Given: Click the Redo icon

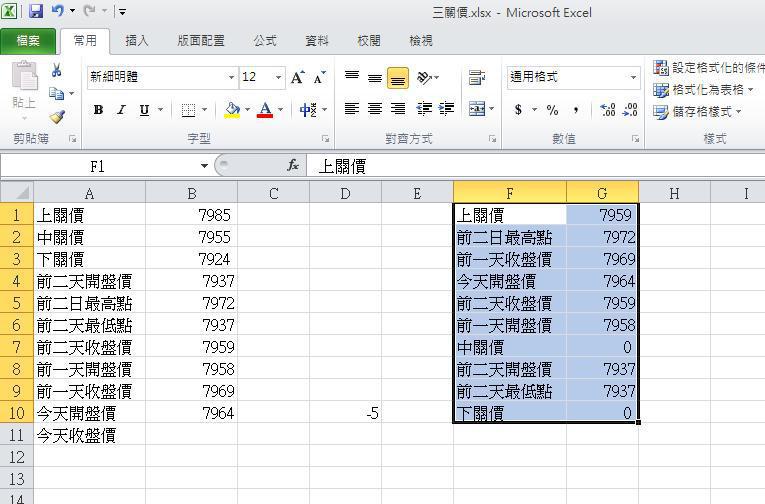Looking at the screenshot, I should click(x=89, y=11).
